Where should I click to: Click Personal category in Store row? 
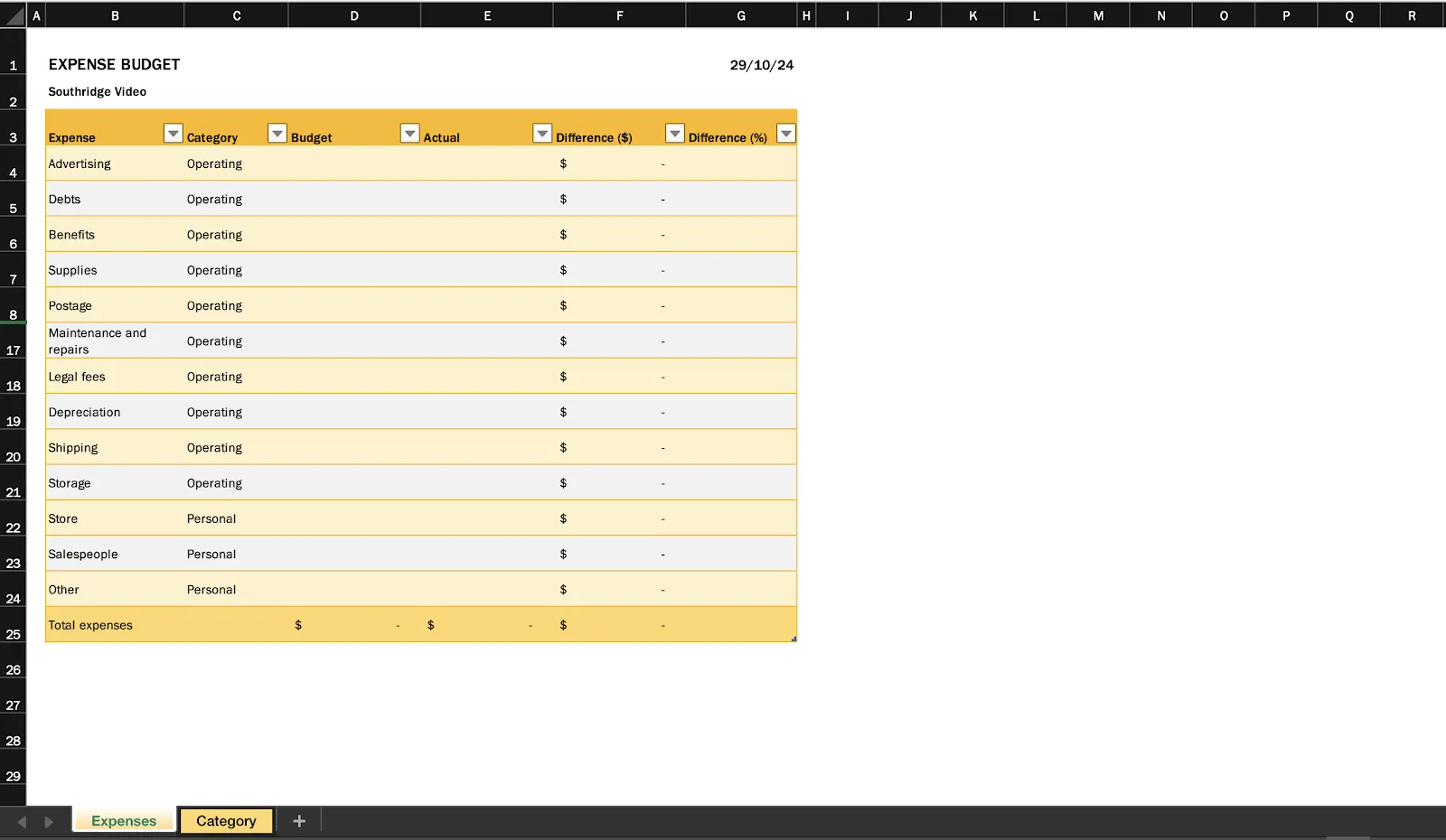(237, 518)
